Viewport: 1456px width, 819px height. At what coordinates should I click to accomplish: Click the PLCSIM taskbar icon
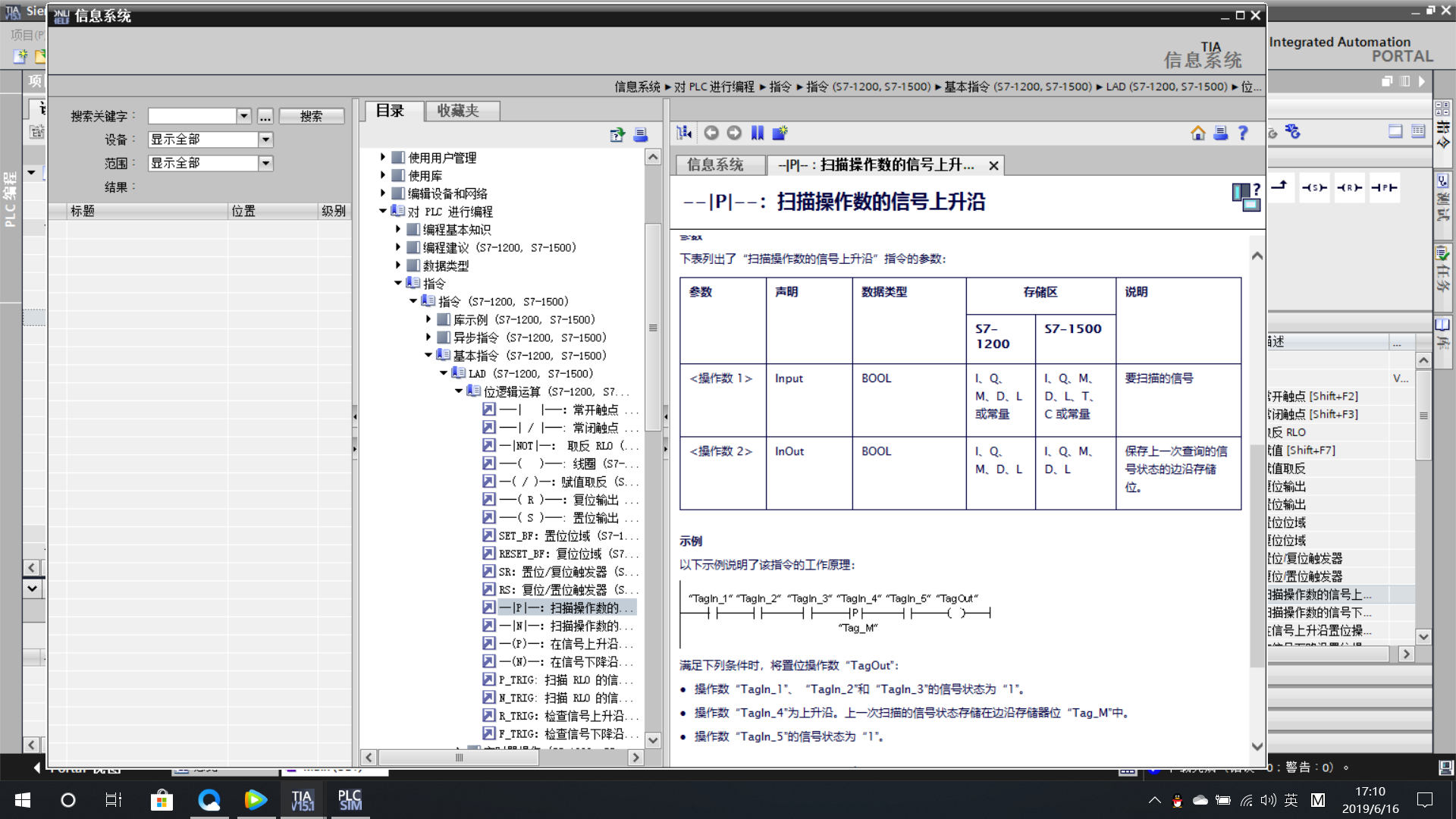350,800
